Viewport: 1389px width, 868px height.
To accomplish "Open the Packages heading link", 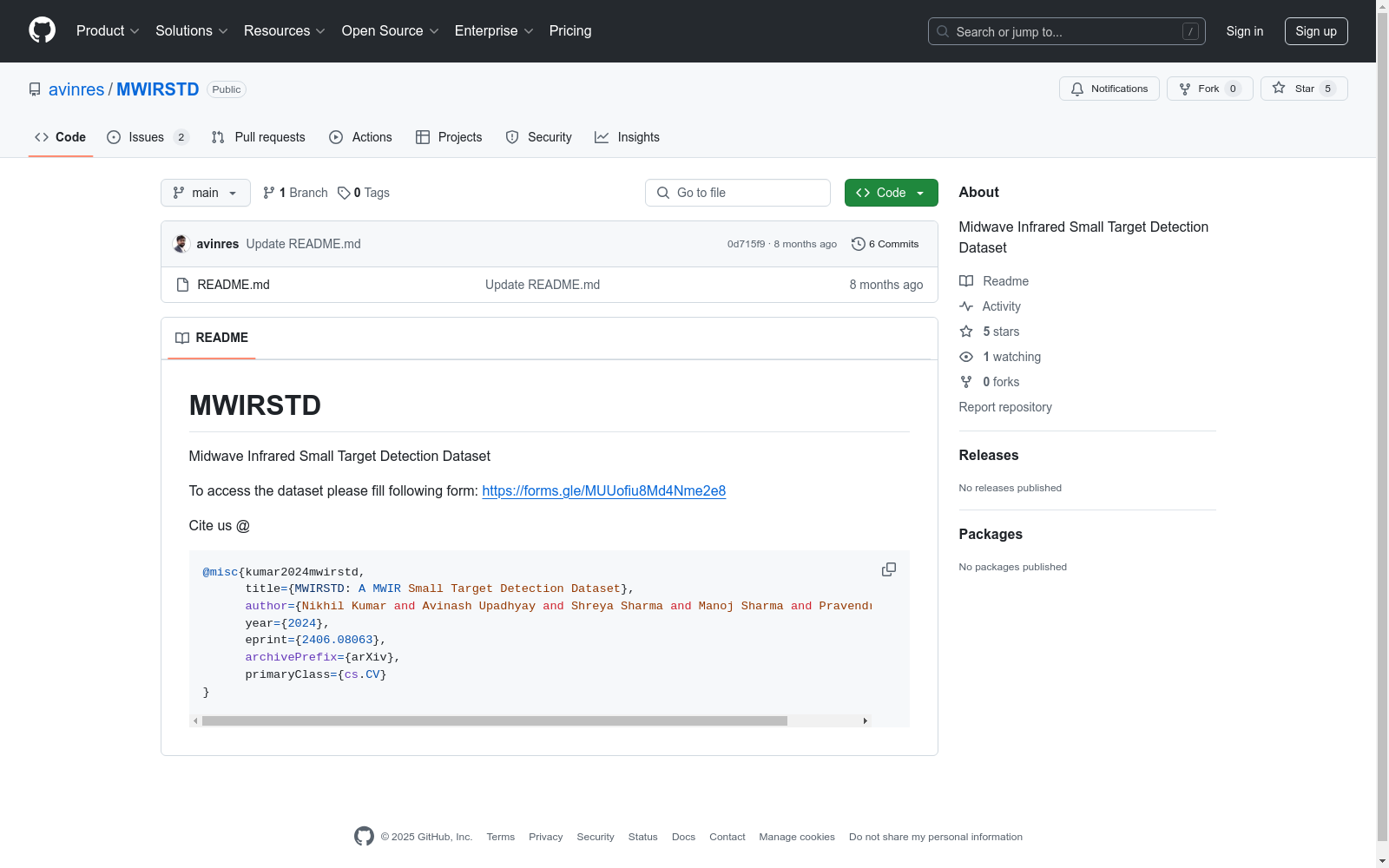I will click(991, 534).
